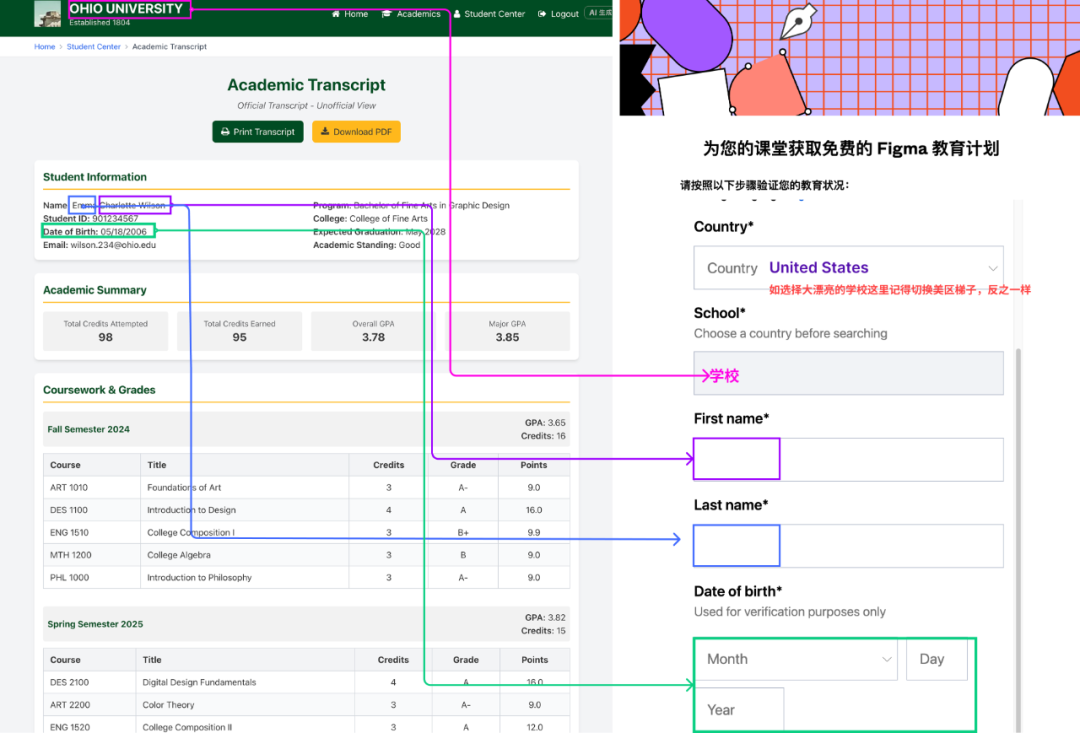The width and height of the screenshot is (1080, 733).
Task: Click the Ohio University logo image
Action: [x=48, y=14]
